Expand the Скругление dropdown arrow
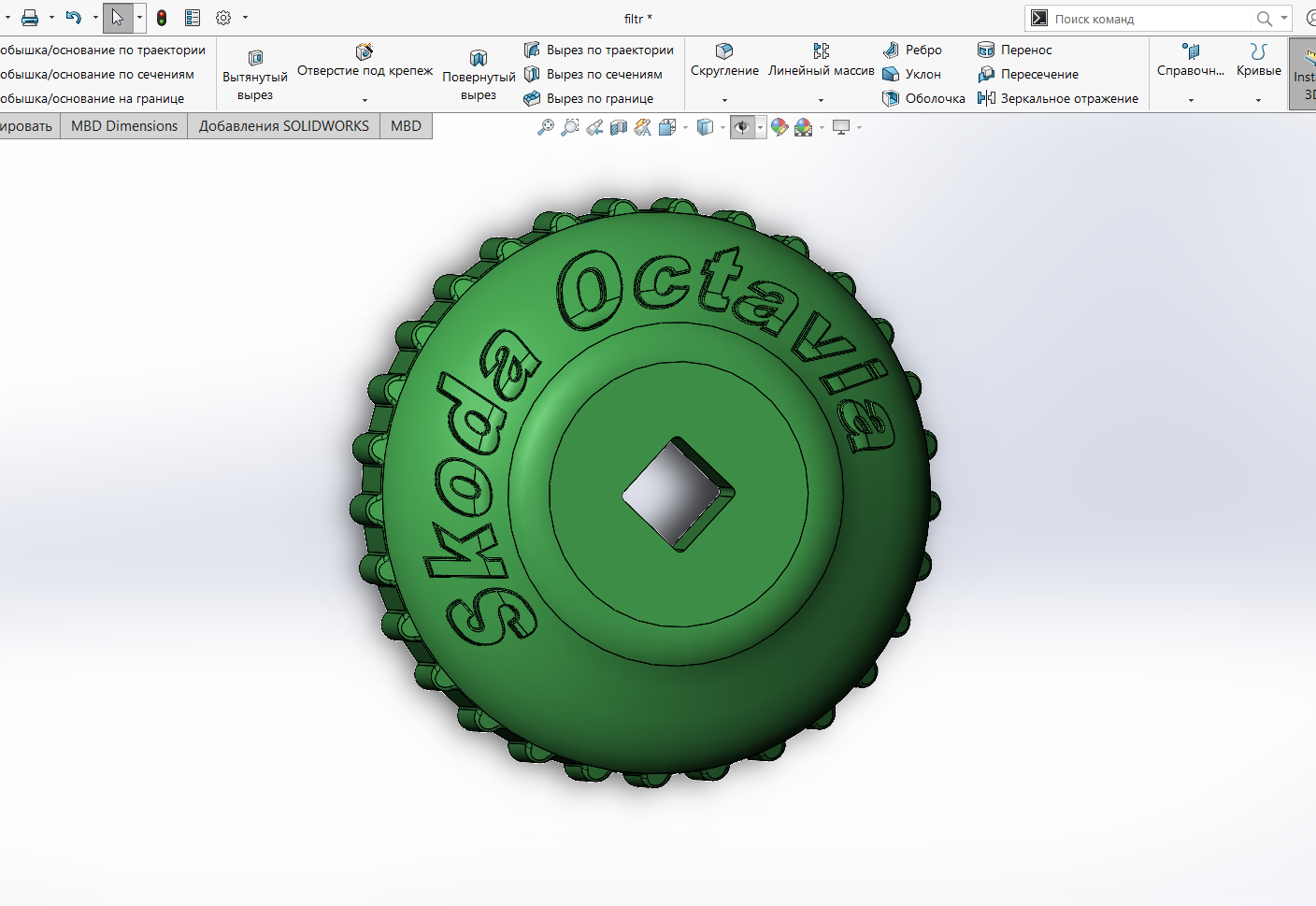 coord(724,100)
